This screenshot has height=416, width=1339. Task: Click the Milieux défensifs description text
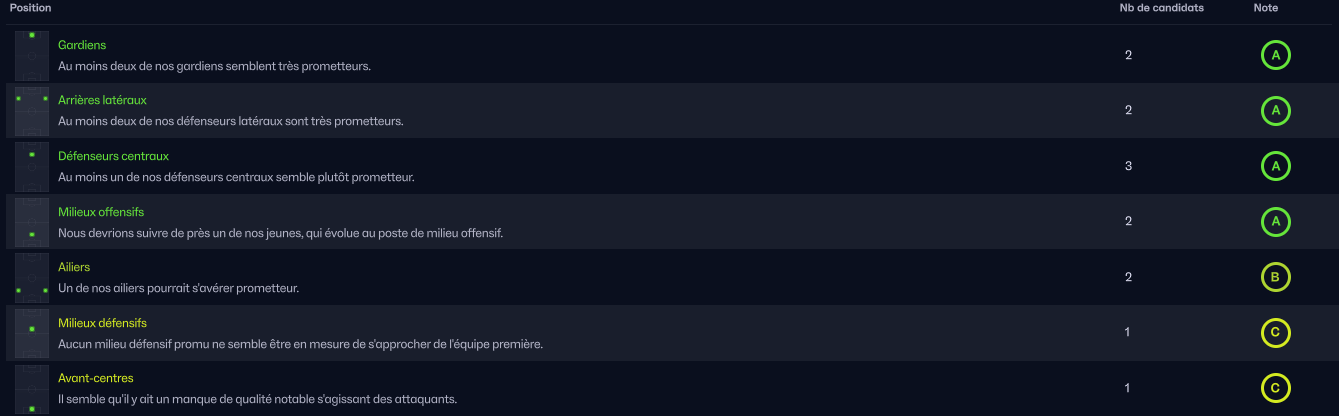[300, 344]
